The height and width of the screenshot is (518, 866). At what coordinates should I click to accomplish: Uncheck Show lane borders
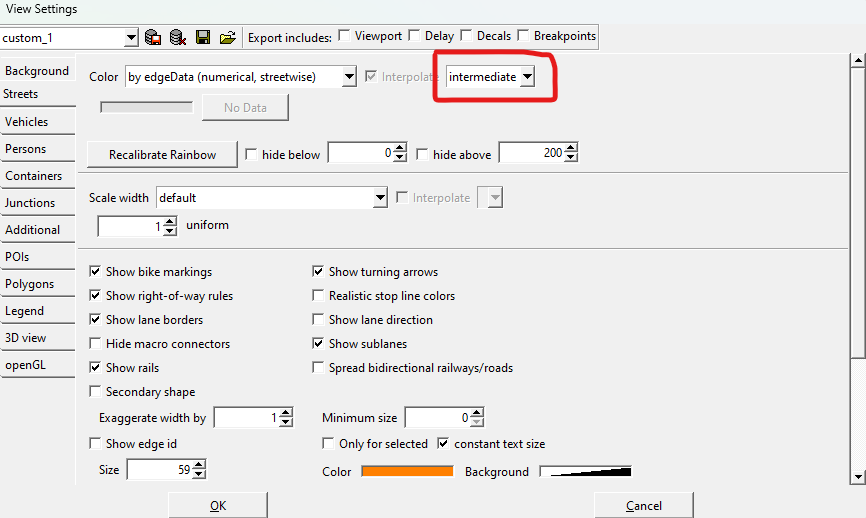pos(95,319)
